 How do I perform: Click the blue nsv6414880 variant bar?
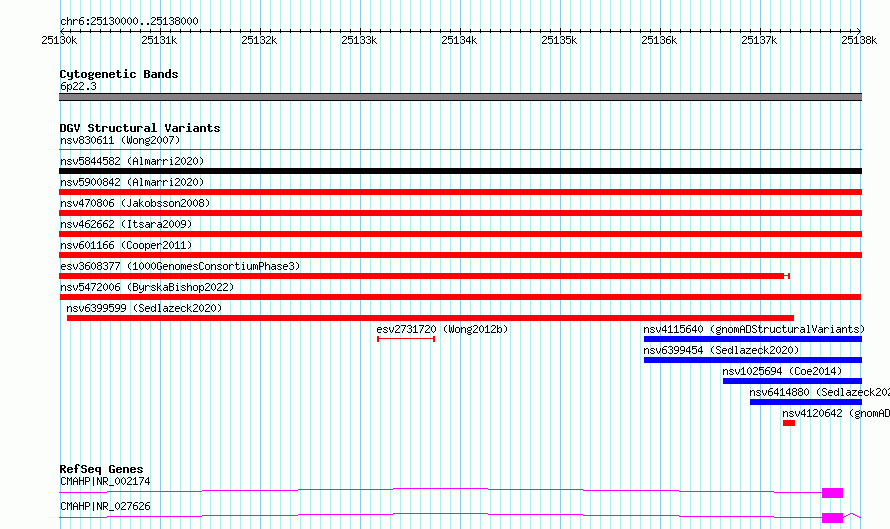tap(806, 402)
